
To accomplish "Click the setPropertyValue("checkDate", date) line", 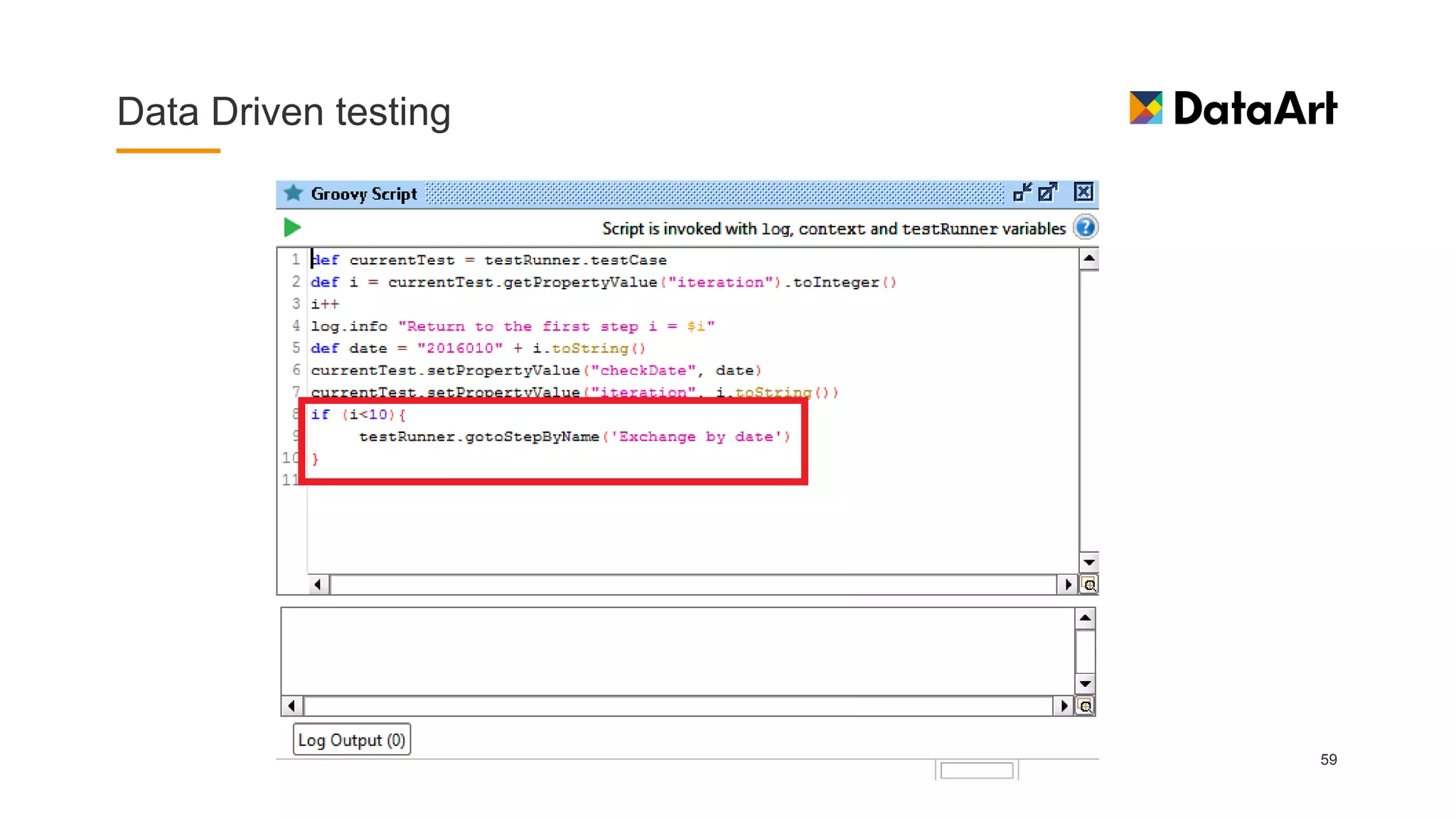I will click(536, 370).
